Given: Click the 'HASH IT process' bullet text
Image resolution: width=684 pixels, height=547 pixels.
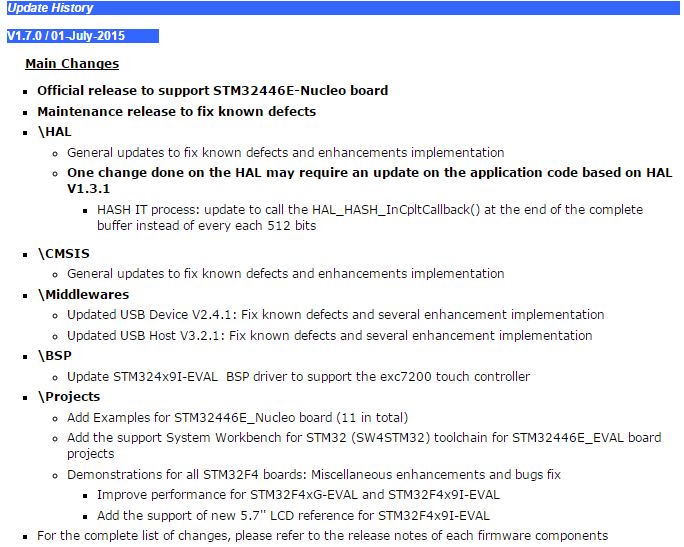Looking at the screenshot, I should tap(370, 218).
